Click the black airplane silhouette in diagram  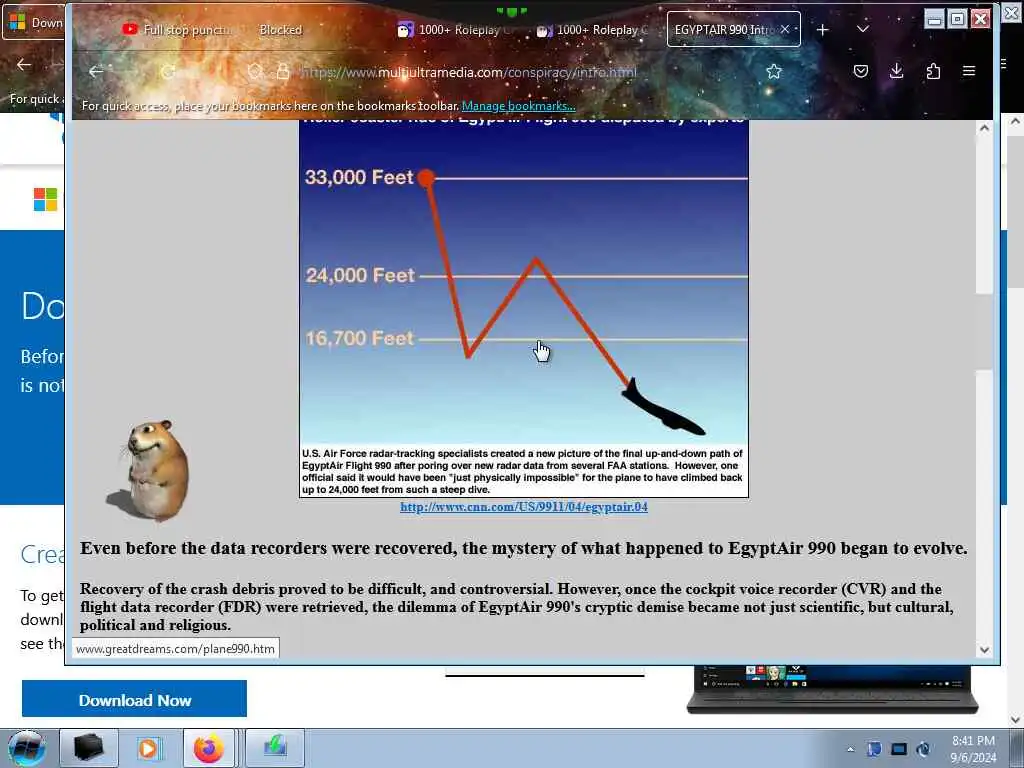click(x=662, y=408)
